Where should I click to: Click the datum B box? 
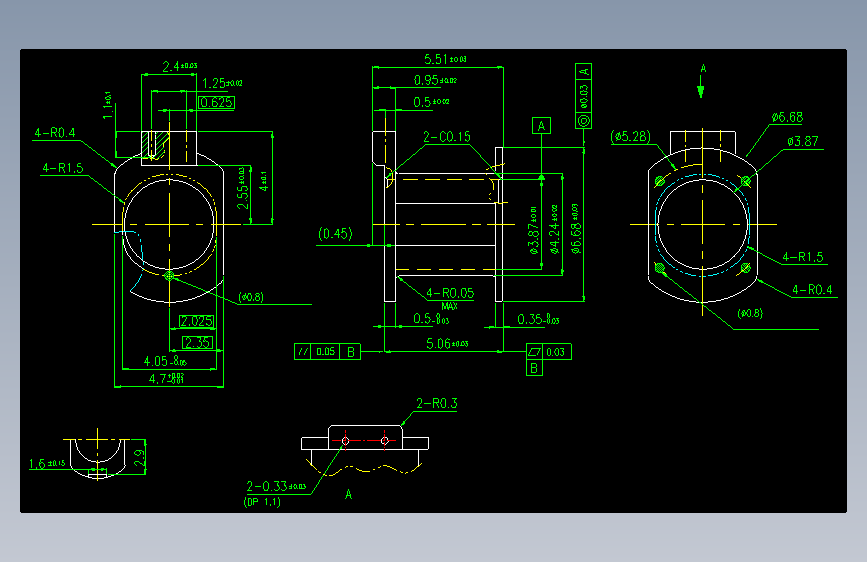(534, 368)
